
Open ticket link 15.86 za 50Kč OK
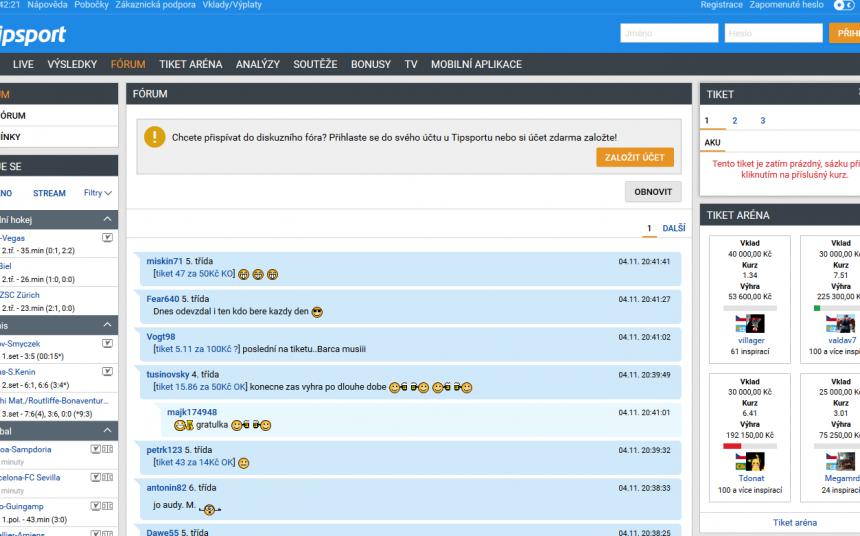pos(200,387)
